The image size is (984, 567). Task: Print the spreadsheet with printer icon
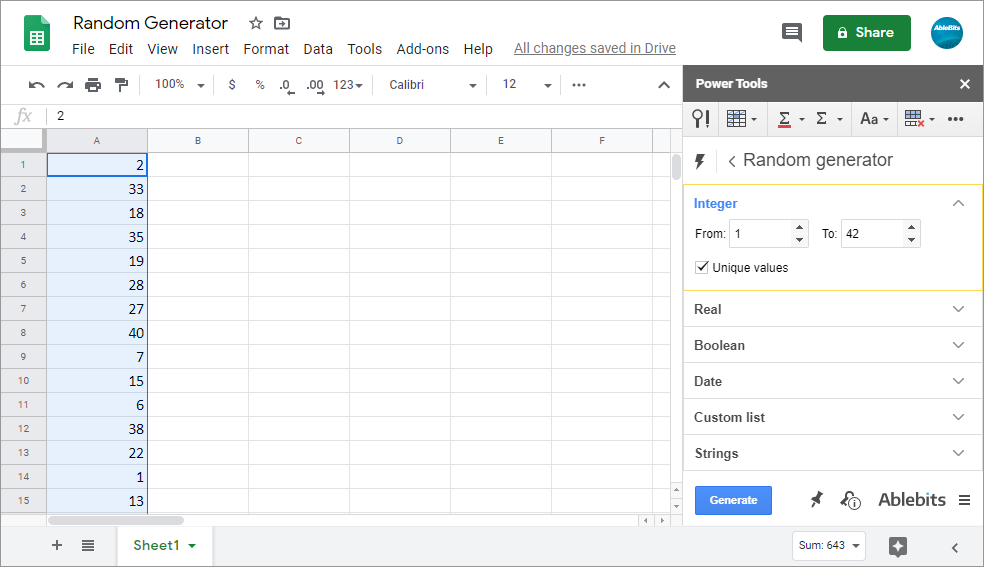tap(93, 85)
